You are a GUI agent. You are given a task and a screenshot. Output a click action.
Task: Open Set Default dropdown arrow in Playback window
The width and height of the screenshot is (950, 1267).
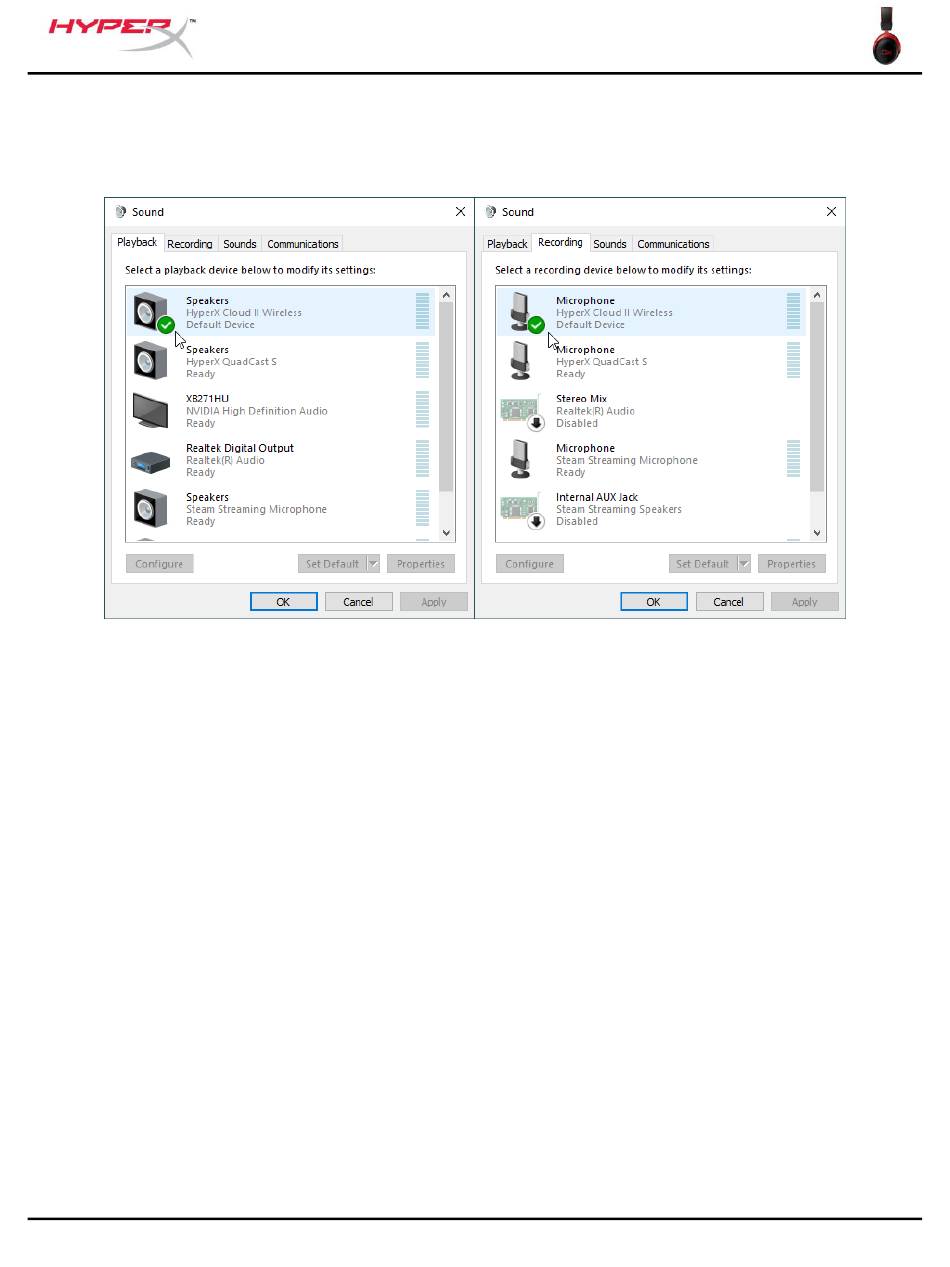(373, 564)
